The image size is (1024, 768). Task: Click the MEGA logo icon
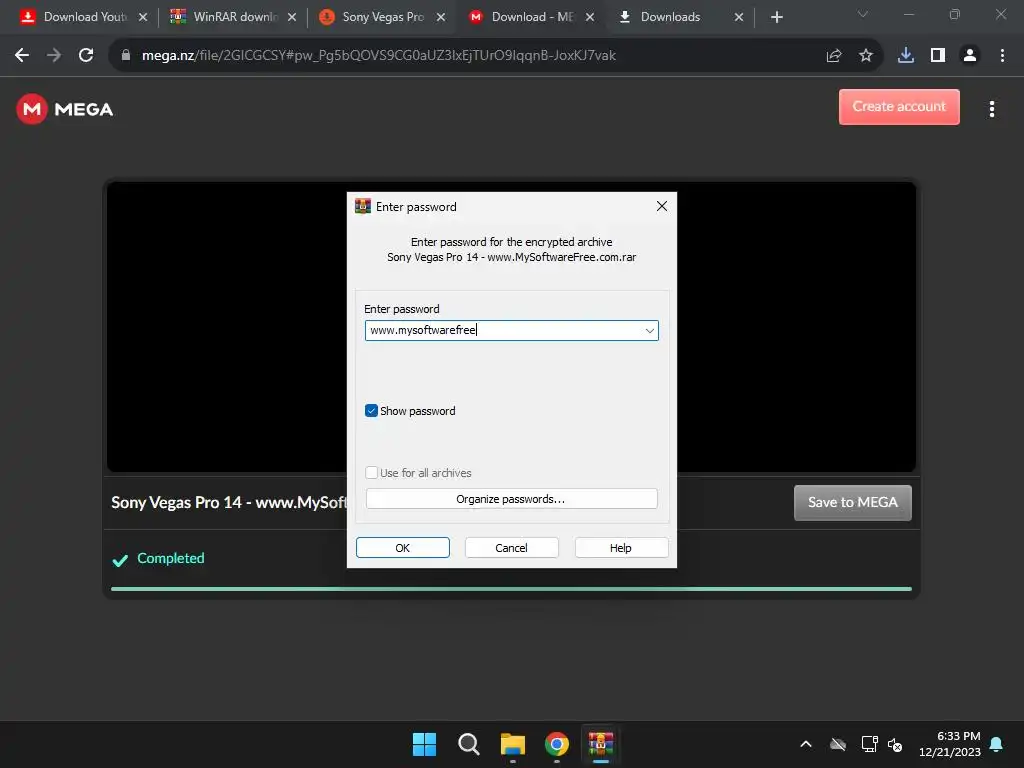(x=32, y=109)
